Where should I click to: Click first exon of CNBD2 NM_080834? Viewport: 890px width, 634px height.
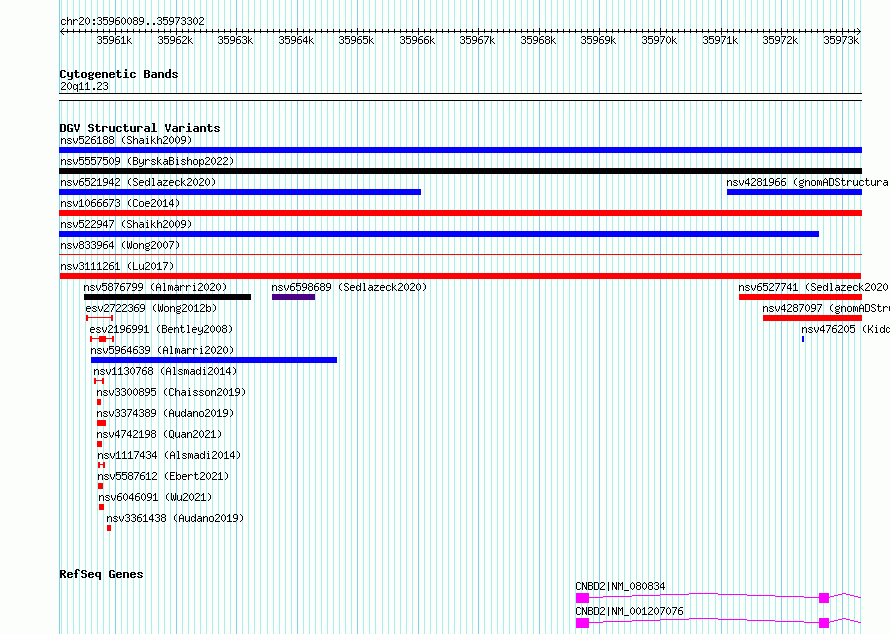pyautogui.click(x=582, y=598)
